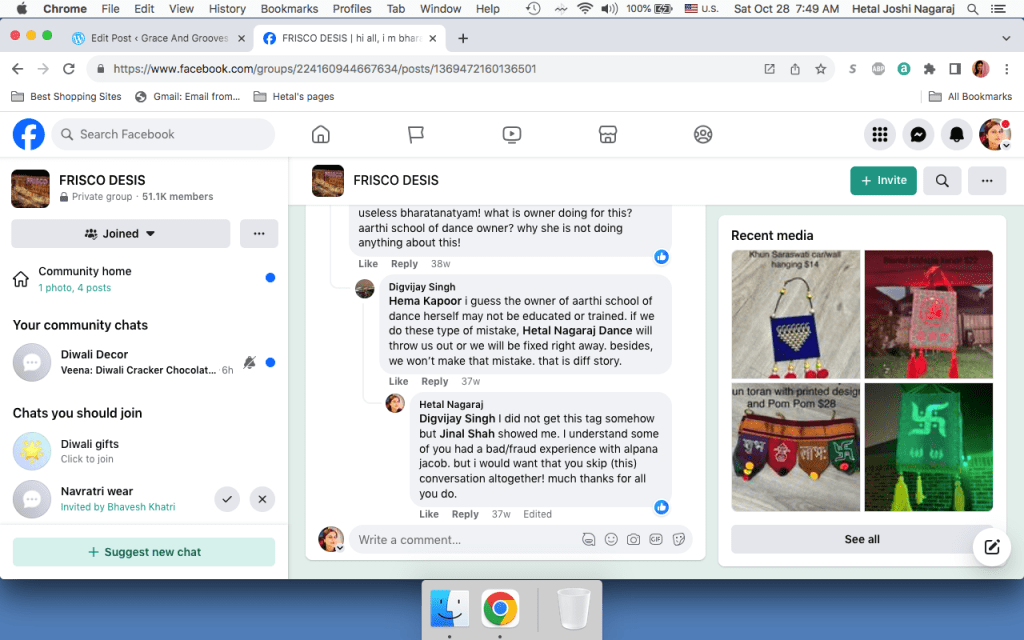Open group header three-dots menu
The image size is (1024, 640).
[987, 181]
